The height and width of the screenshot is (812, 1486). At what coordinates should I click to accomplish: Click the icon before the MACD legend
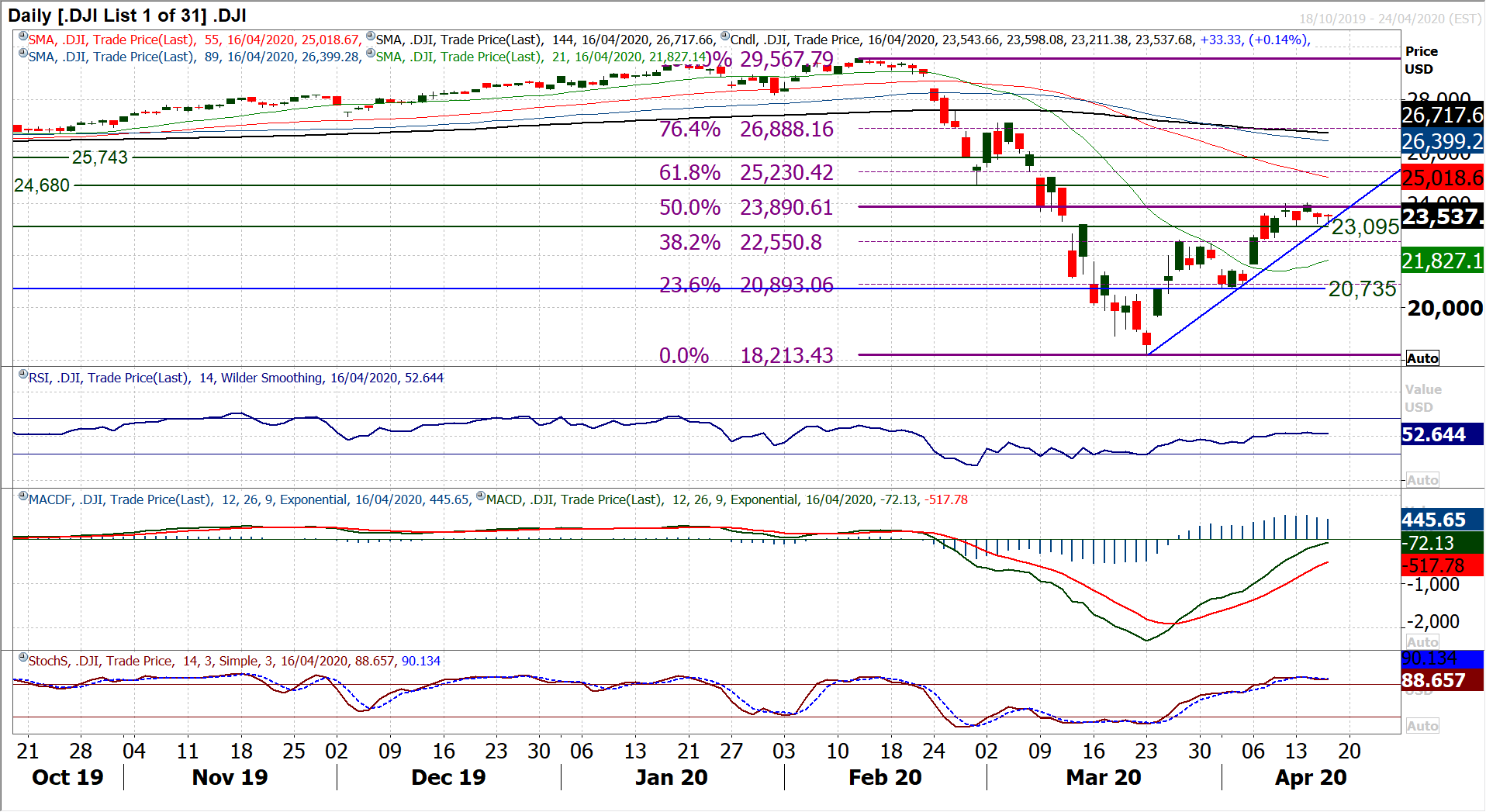[481, 496]
